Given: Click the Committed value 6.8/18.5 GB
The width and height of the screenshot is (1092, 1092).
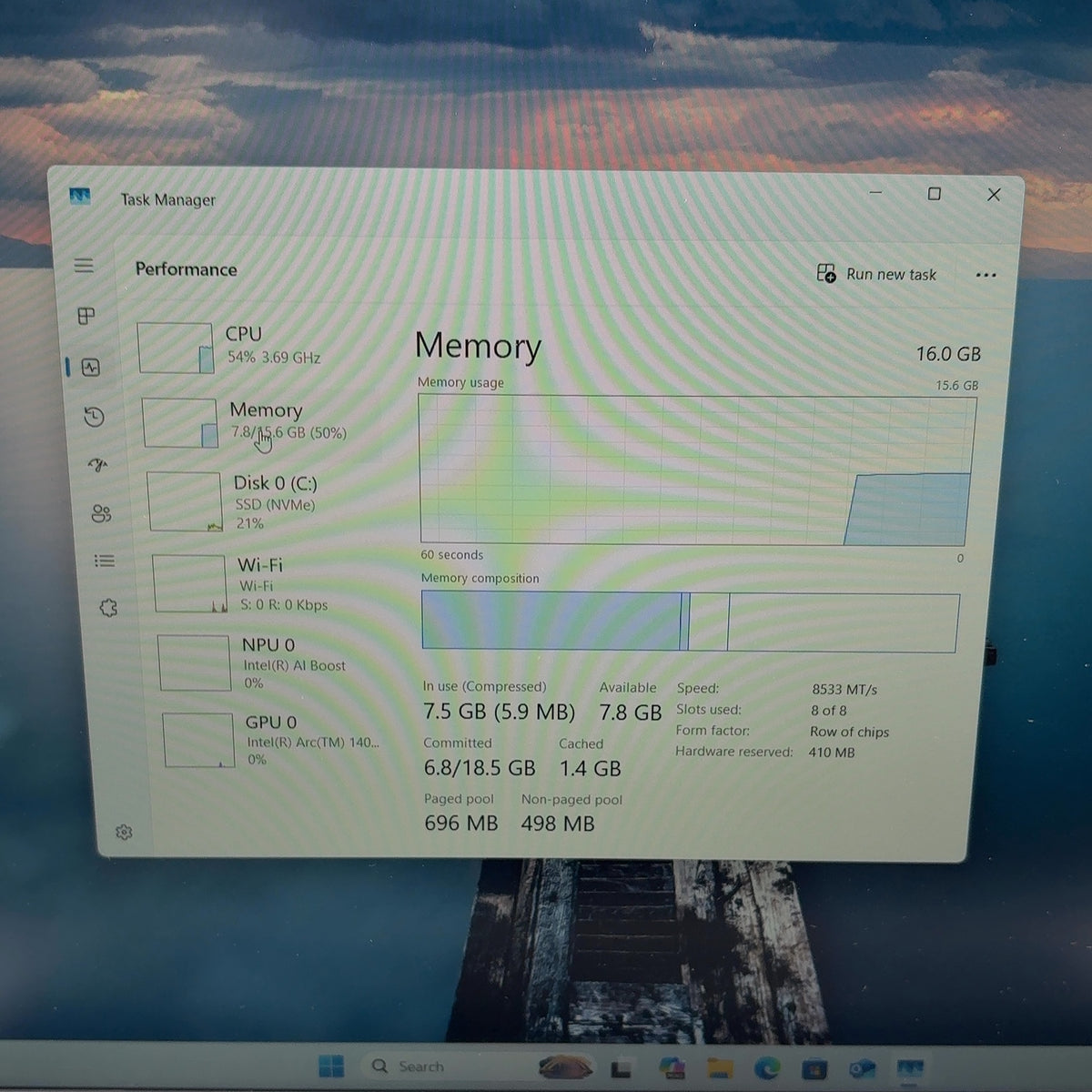Looking at the screenshot, I should (x=480, y=768).
